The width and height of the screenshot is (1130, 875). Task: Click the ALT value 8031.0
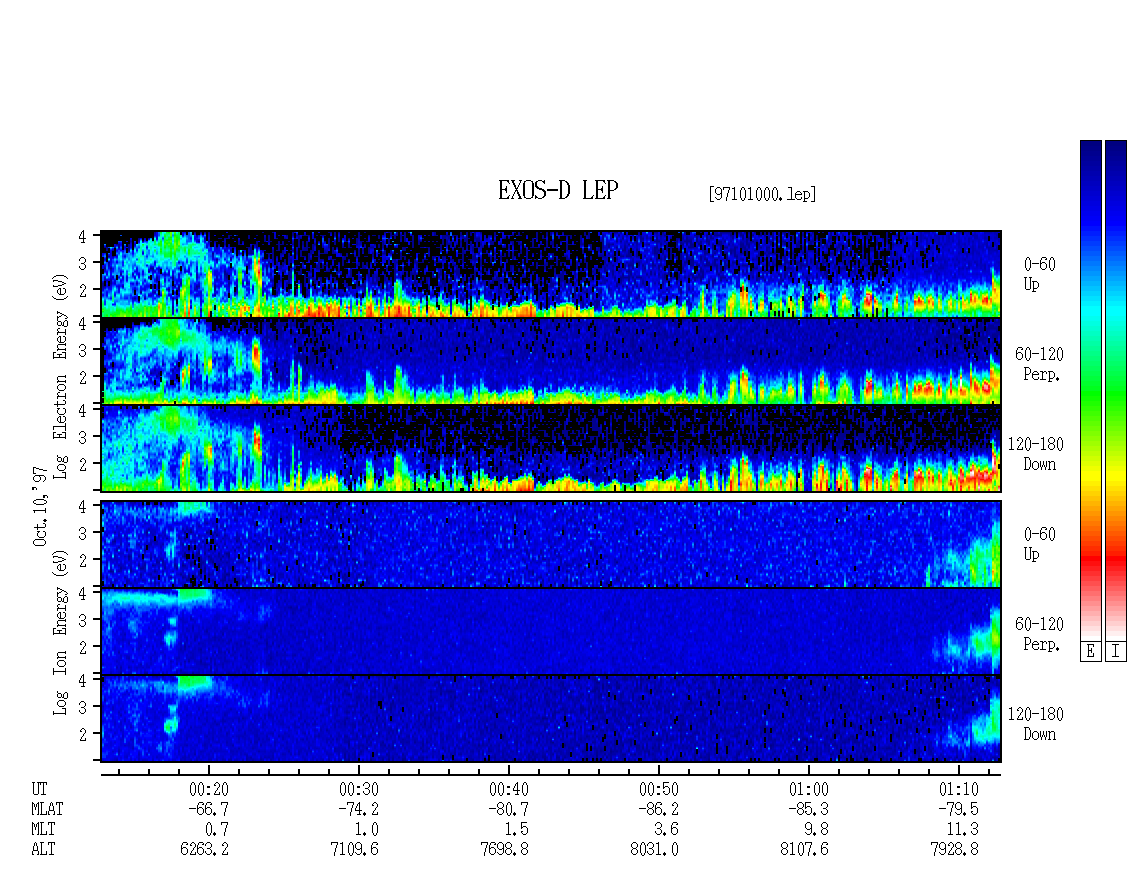pos(654,850)
